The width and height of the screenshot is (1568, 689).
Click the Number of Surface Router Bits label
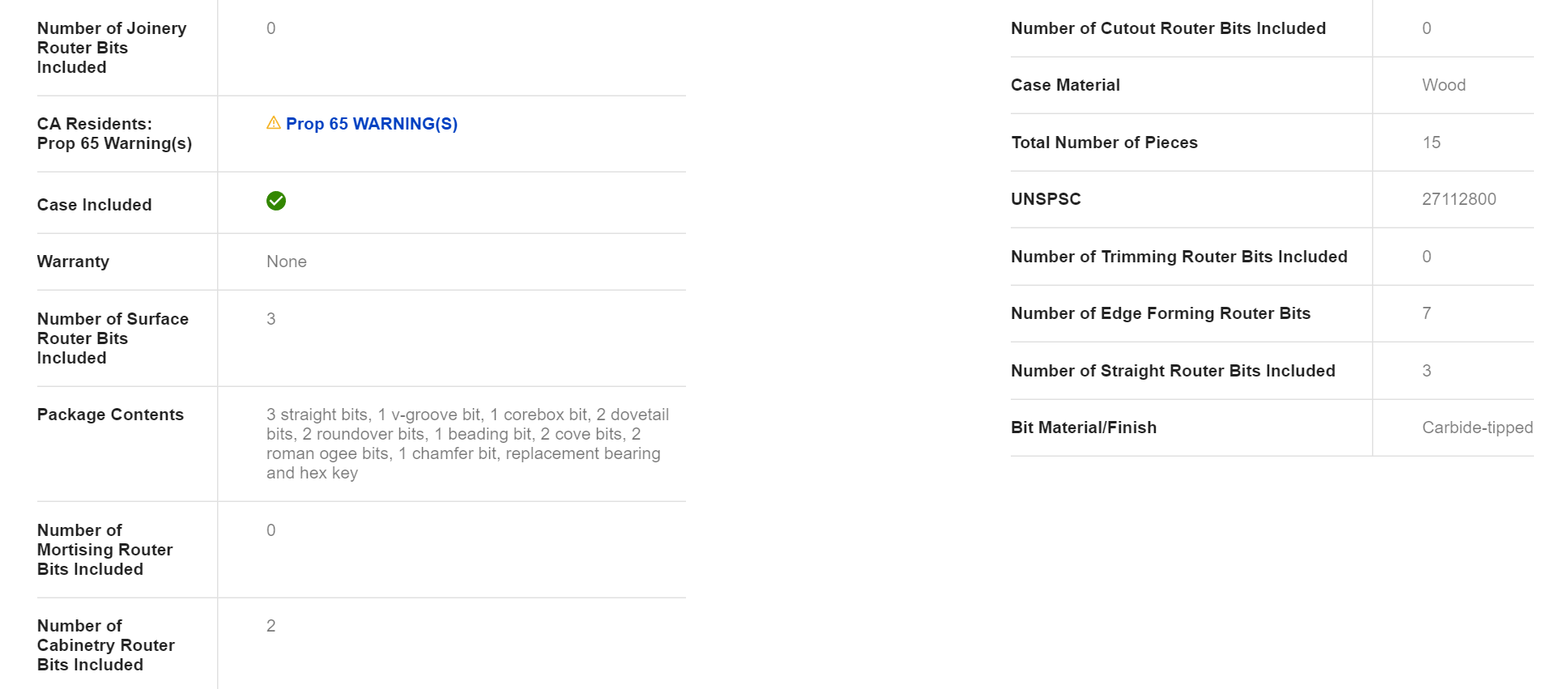point(113,338)
